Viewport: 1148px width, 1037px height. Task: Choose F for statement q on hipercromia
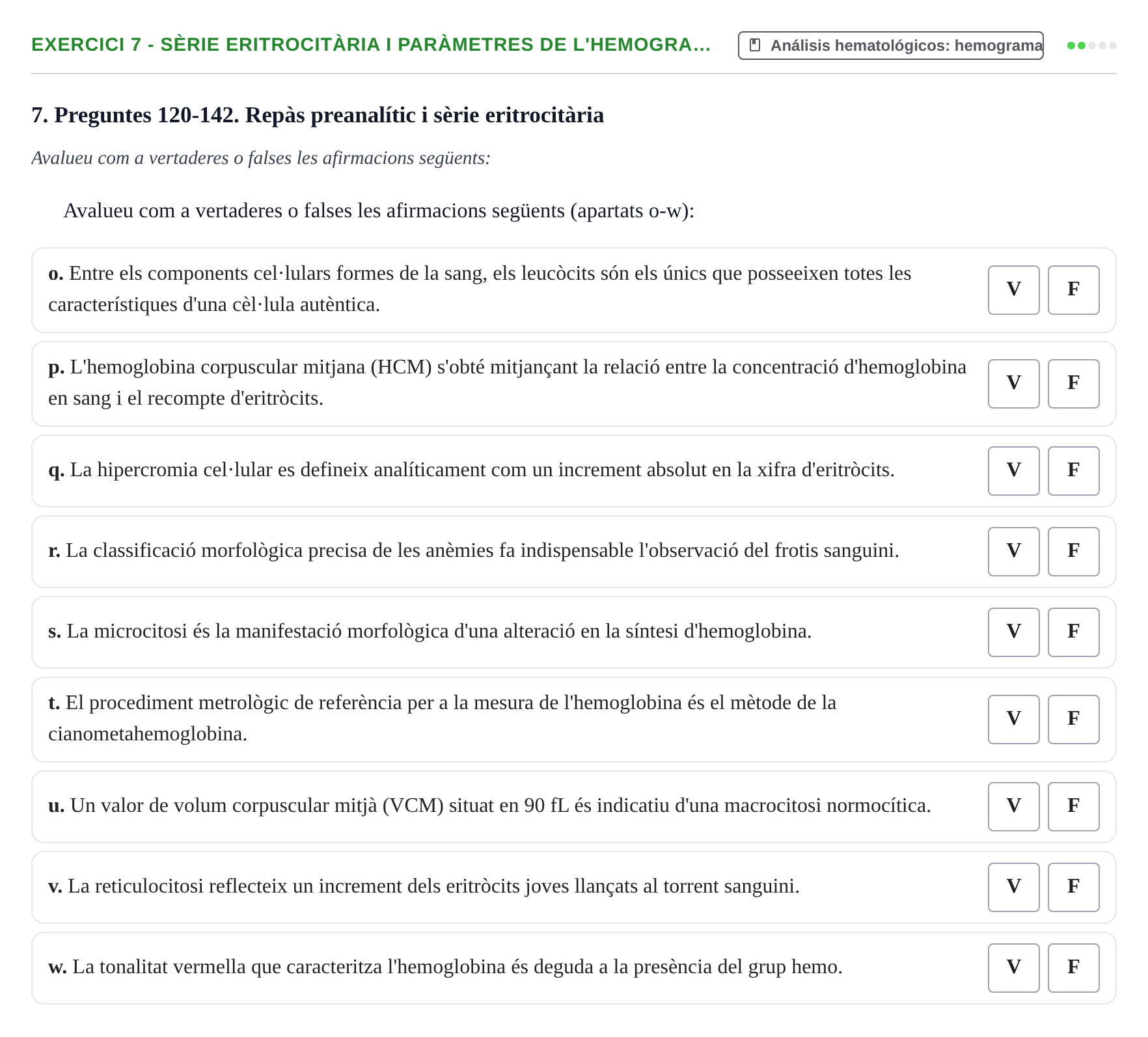(x=1073, y=471)
